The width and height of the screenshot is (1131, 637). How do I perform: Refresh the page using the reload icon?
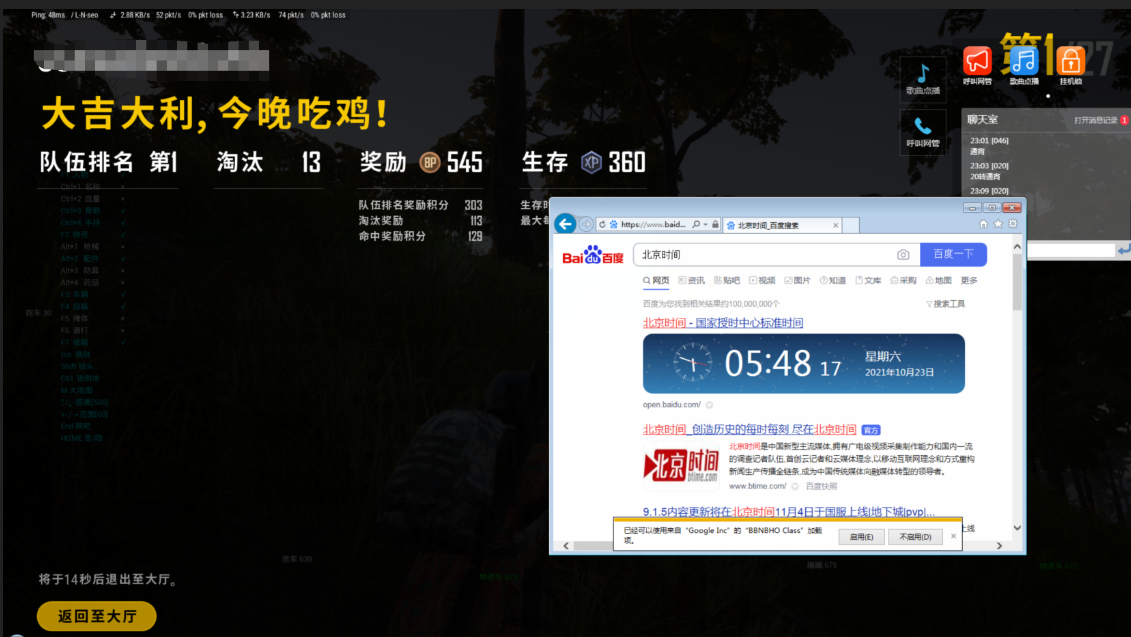[602, 225]
